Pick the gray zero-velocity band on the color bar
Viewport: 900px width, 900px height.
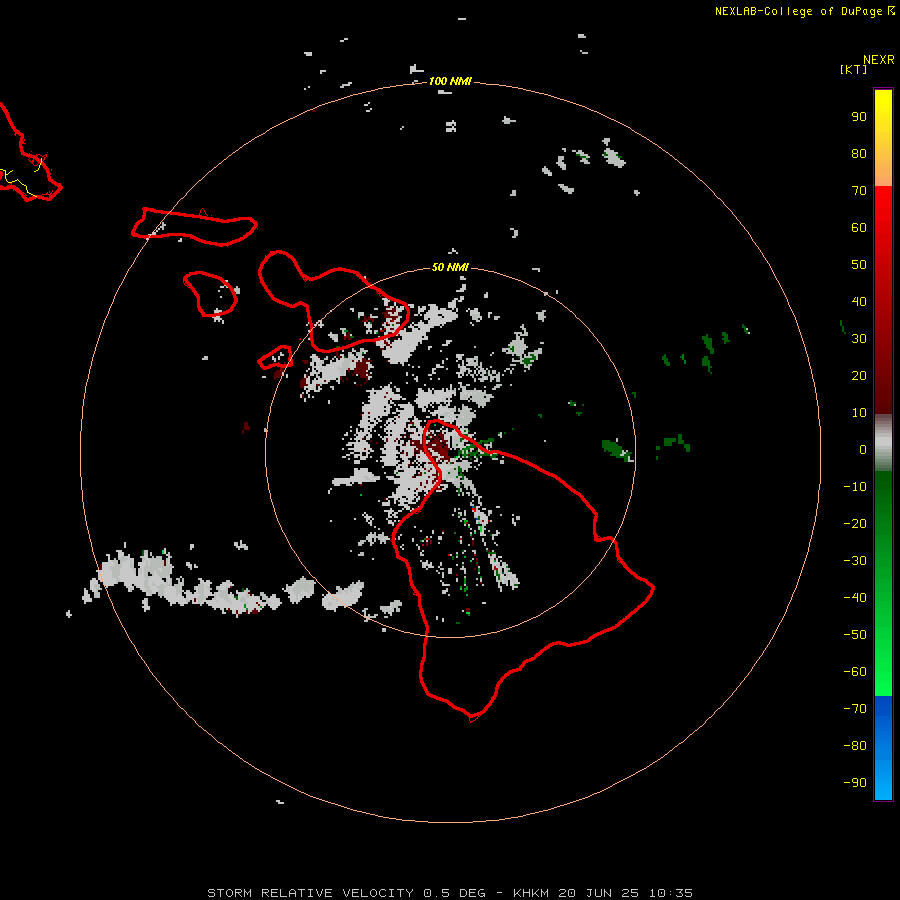point(883,443)
